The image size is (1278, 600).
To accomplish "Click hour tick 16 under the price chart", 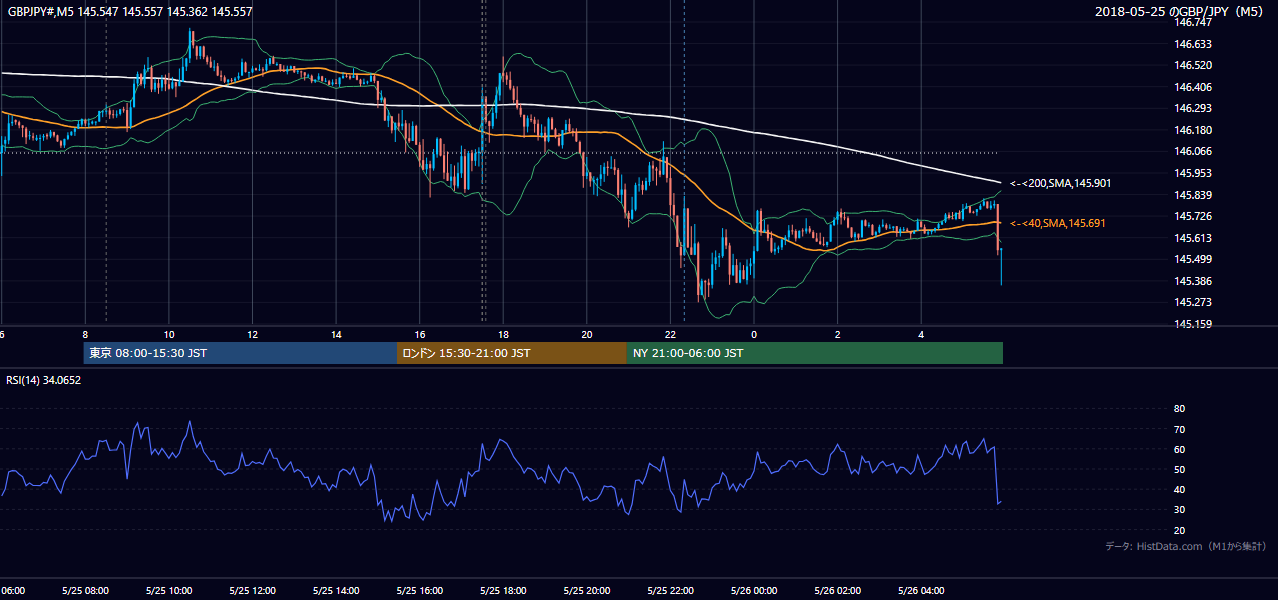I will tap(419, 334).
